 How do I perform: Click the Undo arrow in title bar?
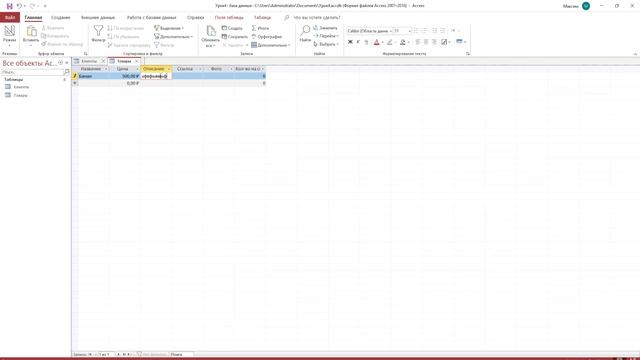pyautogui.click(x=19, y=6)
